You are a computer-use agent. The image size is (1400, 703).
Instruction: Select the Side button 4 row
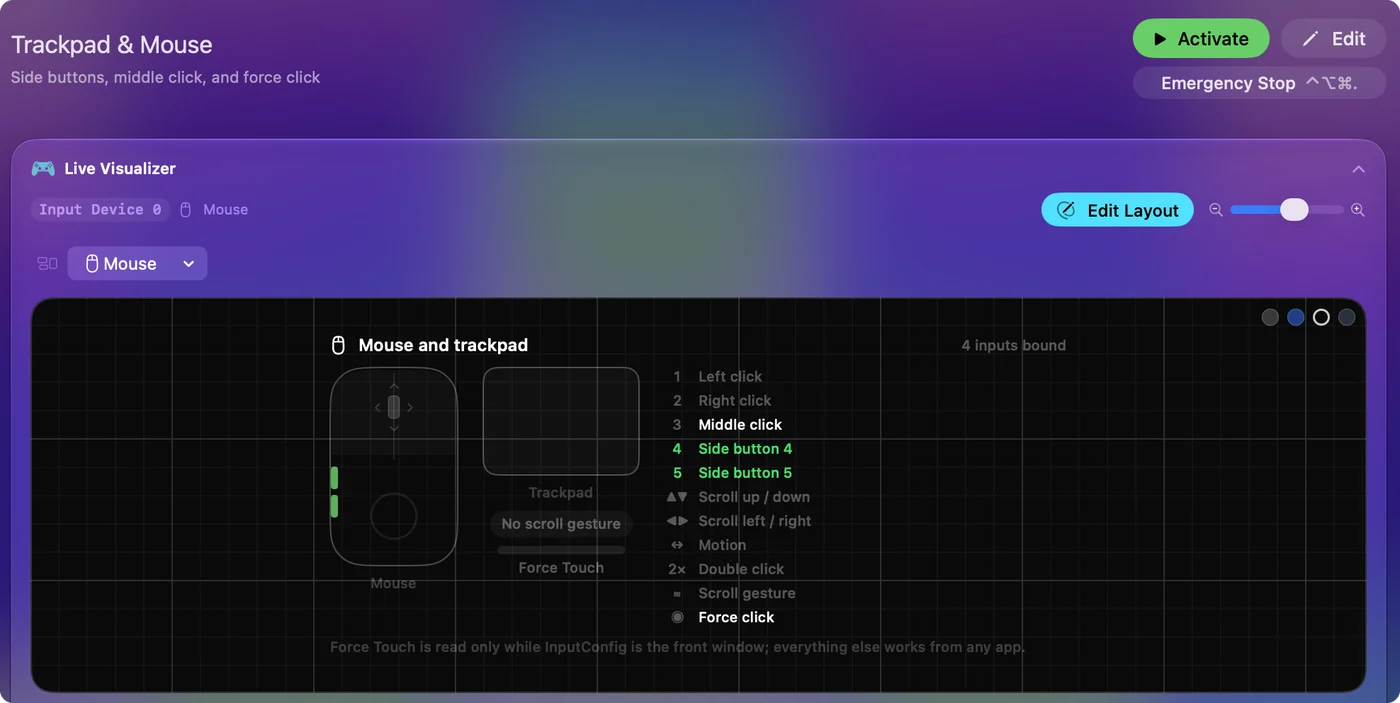(732, 449)
